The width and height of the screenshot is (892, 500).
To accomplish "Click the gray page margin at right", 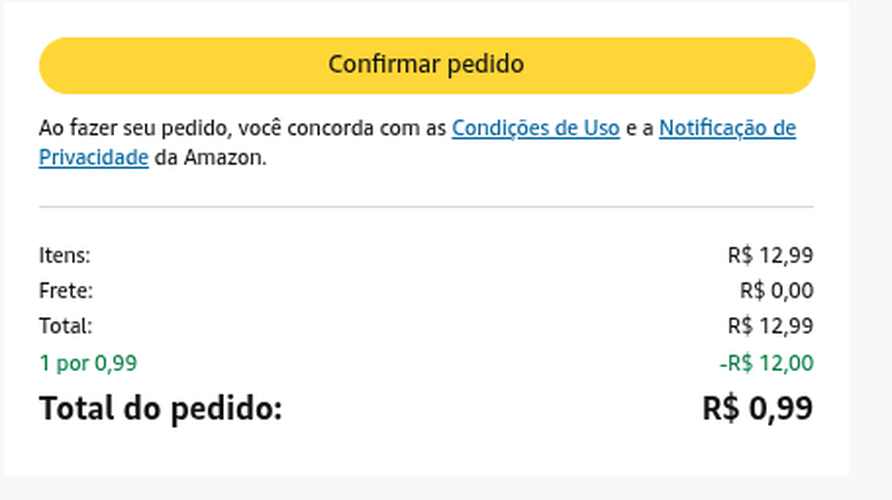I will [x=870, y=250].
